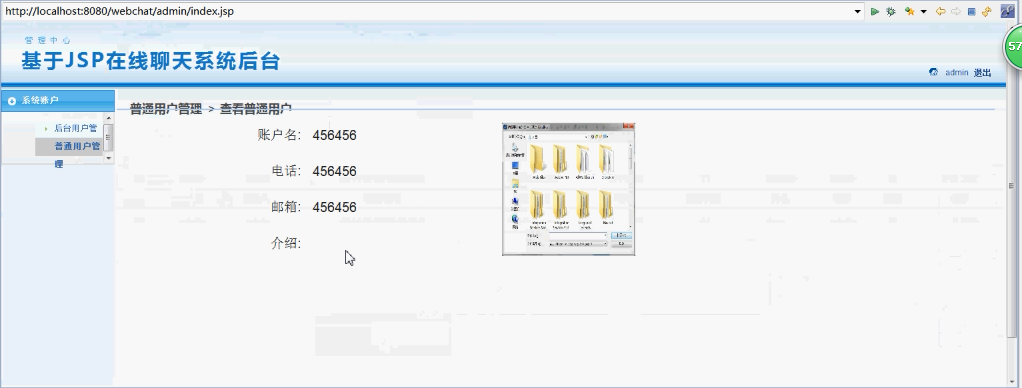Open the dropdown arrow next to bookmark star

point(924,11)
